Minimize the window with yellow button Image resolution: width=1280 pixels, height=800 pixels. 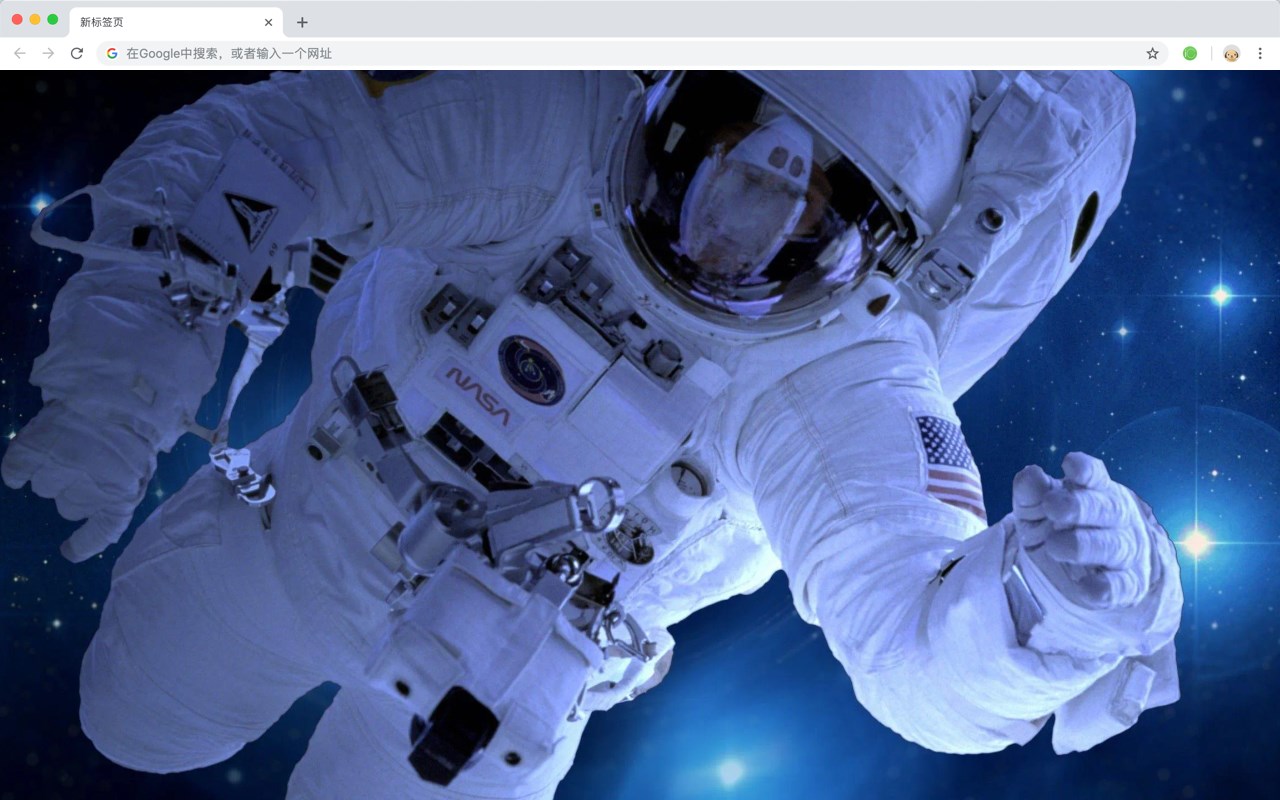point(35,19)
